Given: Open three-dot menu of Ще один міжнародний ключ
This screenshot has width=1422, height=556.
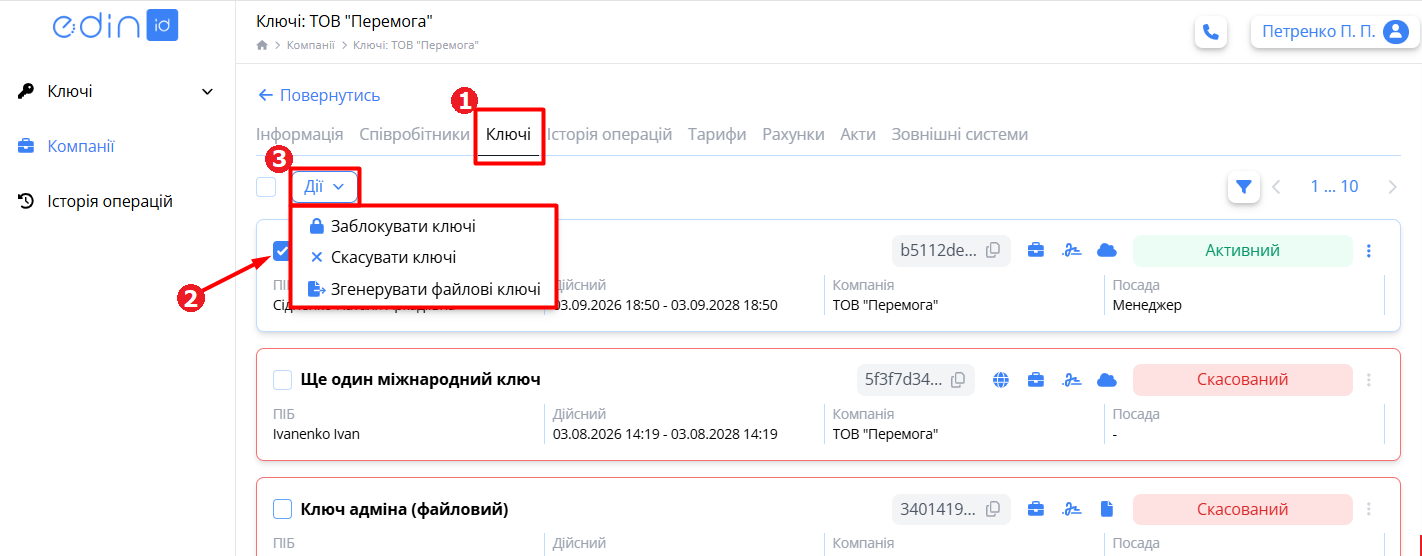Looking at the screenshot, I should click(1369, 380).
